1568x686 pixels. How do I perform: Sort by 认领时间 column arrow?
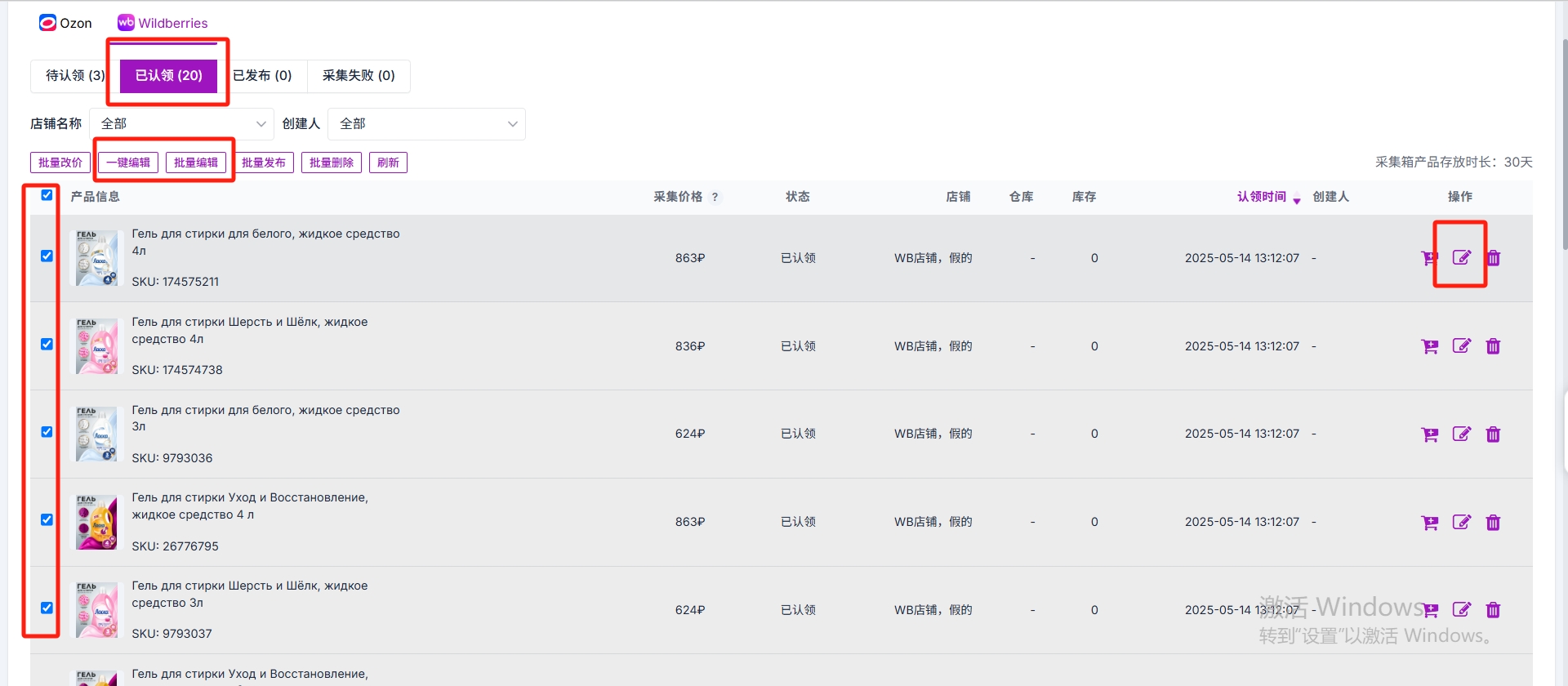click(x=1297, y=200)
